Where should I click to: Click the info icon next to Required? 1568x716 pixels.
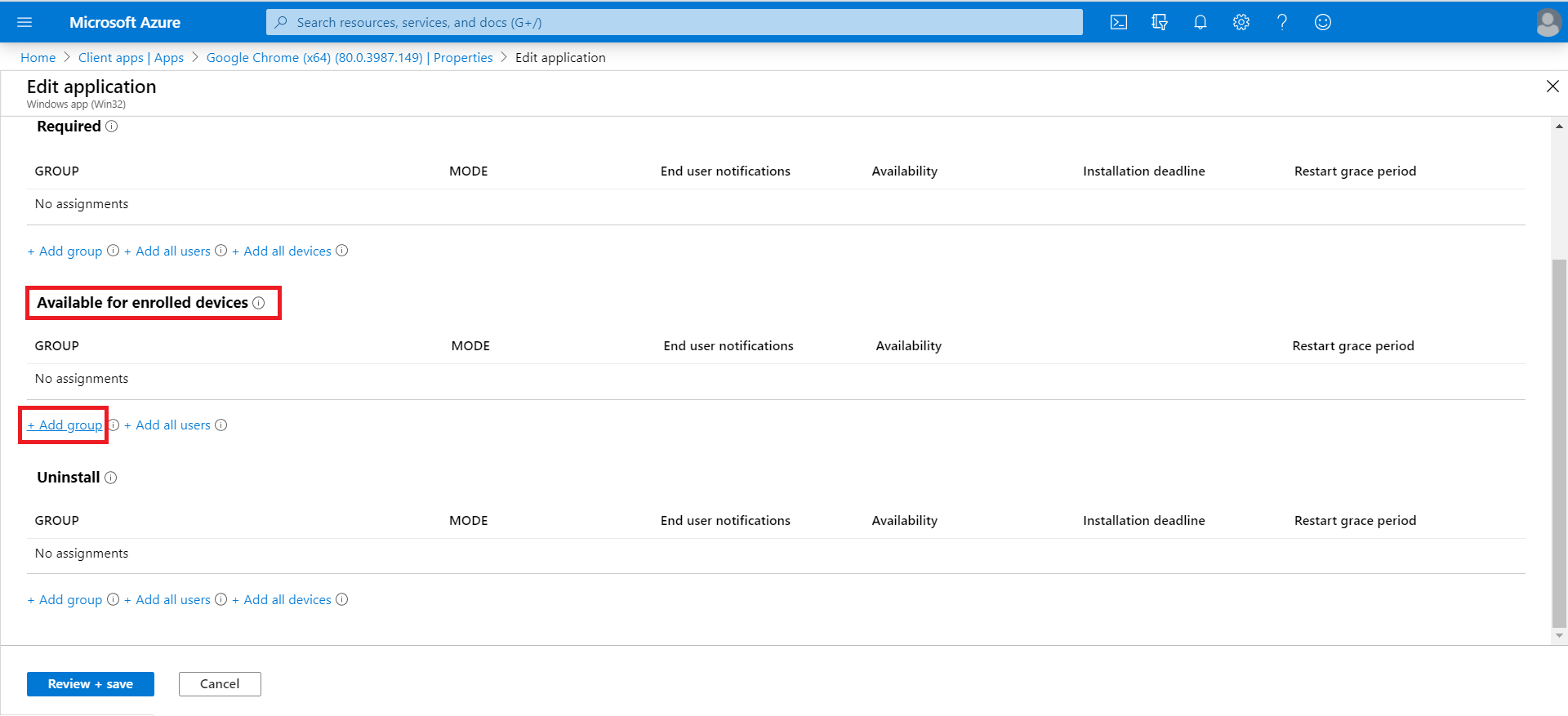pyautogui.click(x=112, y=127)
